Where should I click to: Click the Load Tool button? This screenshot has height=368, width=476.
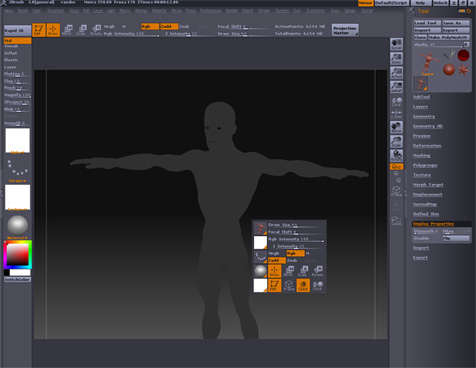[x=427, y=23]
